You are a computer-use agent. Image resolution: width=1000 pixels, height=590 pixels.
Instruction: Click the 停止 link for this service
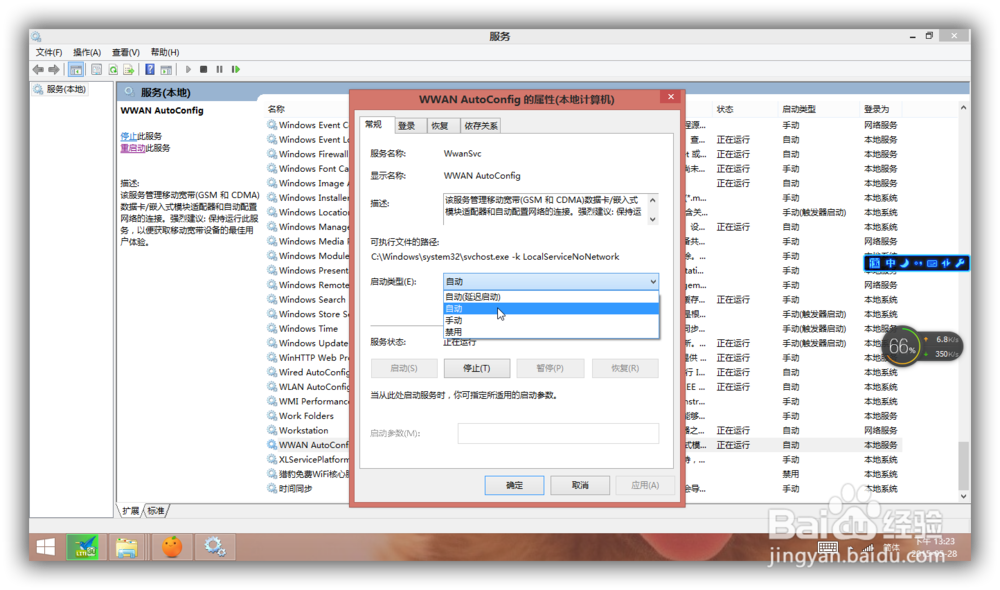128,136
